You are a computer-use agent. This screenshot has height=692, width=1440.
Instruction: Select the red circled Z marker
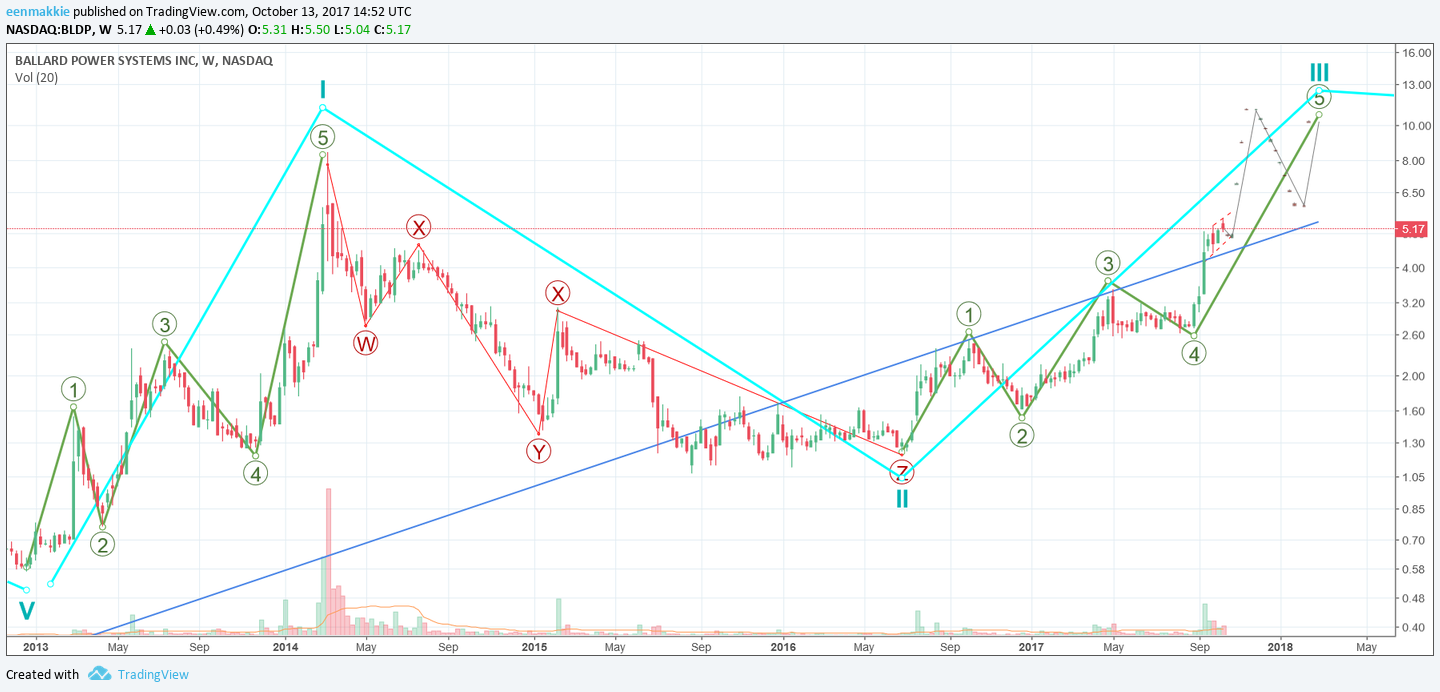coord(902,472)
